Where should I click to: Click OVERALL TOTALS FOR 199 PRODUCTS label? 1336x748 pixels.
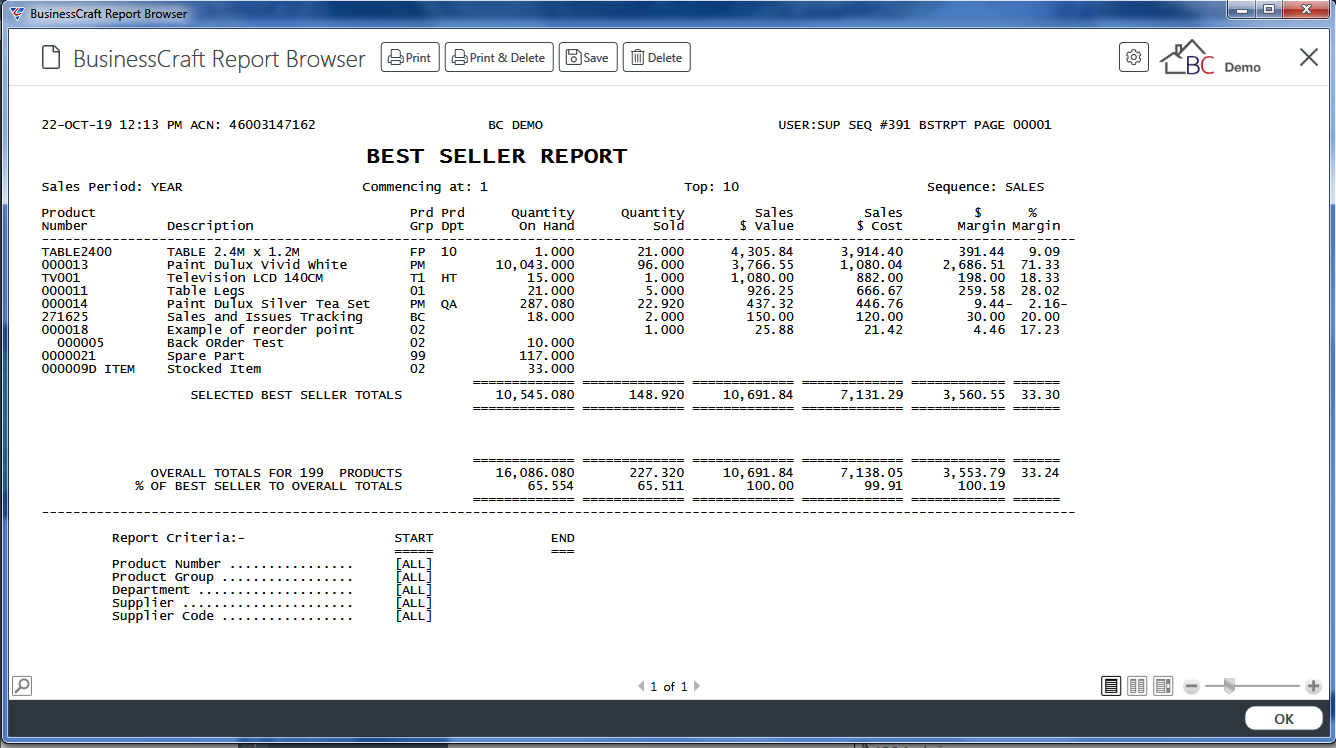276,473
